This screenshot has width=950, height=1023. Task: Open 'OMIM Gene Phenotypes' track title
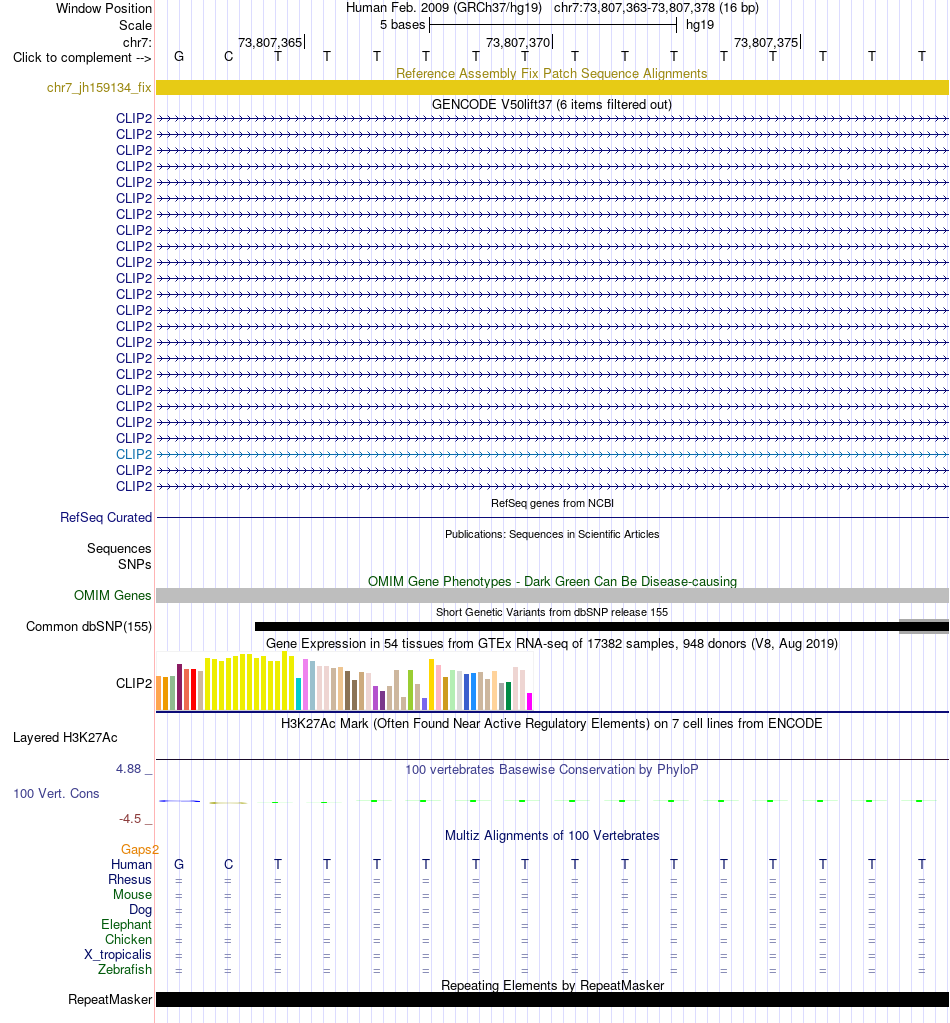click(x=552, y=581)
